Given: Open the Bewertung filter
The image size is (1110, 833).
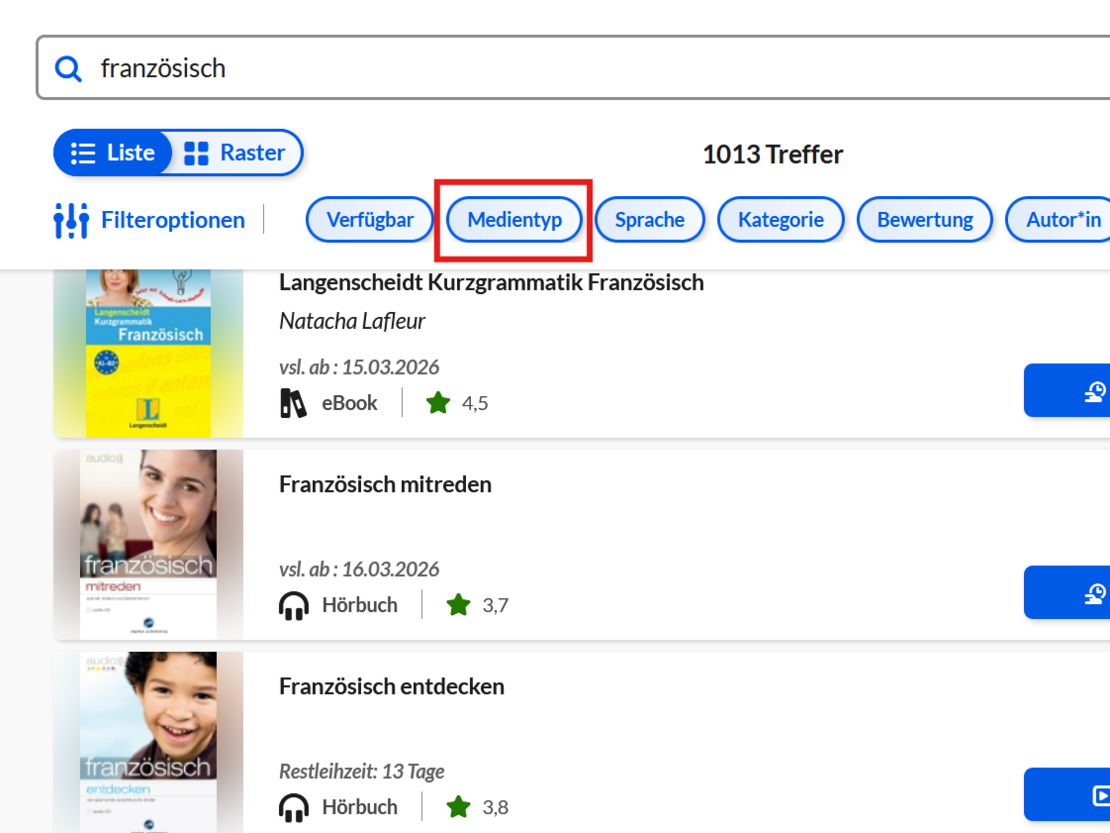Looking at the screenshot, I should click(925, 220).
